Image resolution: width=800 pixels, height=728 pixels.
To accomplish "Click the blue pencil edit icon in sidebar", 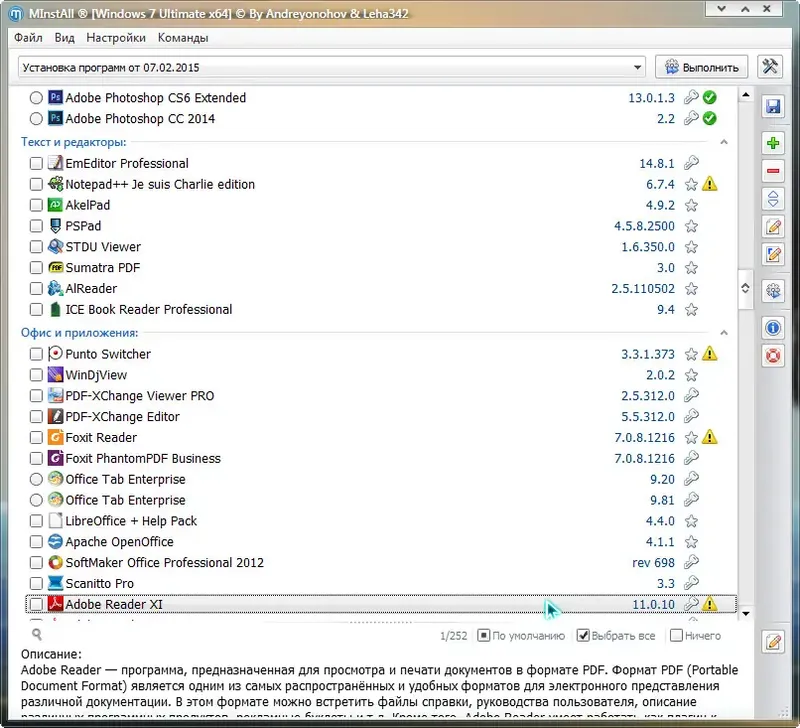I will click(x=773, y=254).
